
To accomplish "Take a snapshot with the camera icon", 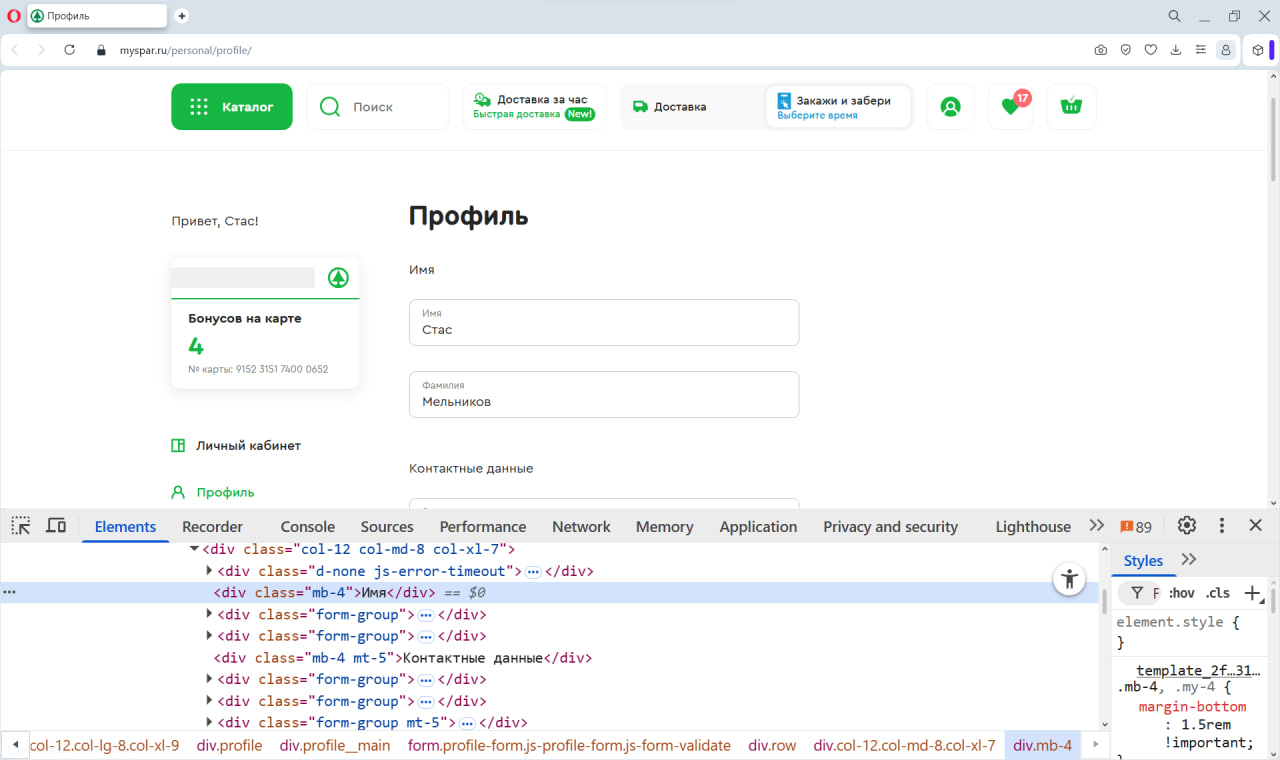I will point(1101,50).
